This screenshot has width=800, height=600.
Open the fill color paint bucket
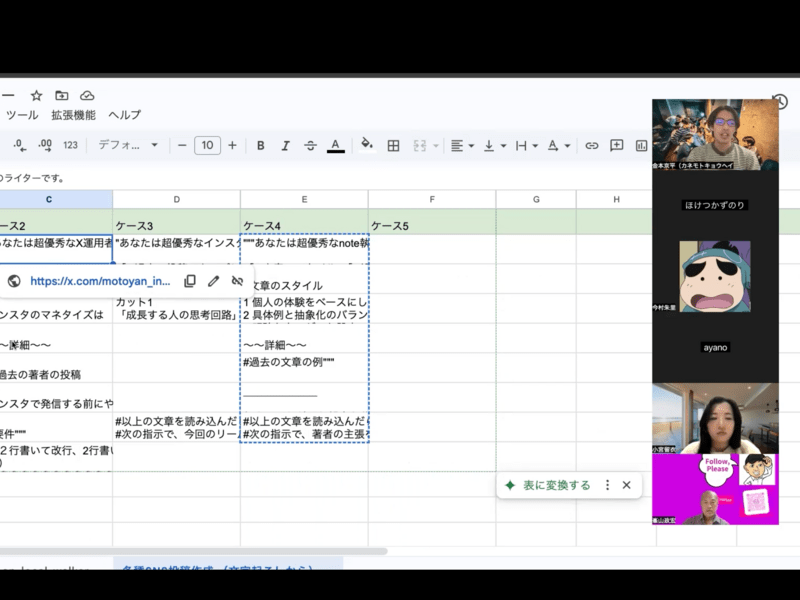(x=367, y=145)
